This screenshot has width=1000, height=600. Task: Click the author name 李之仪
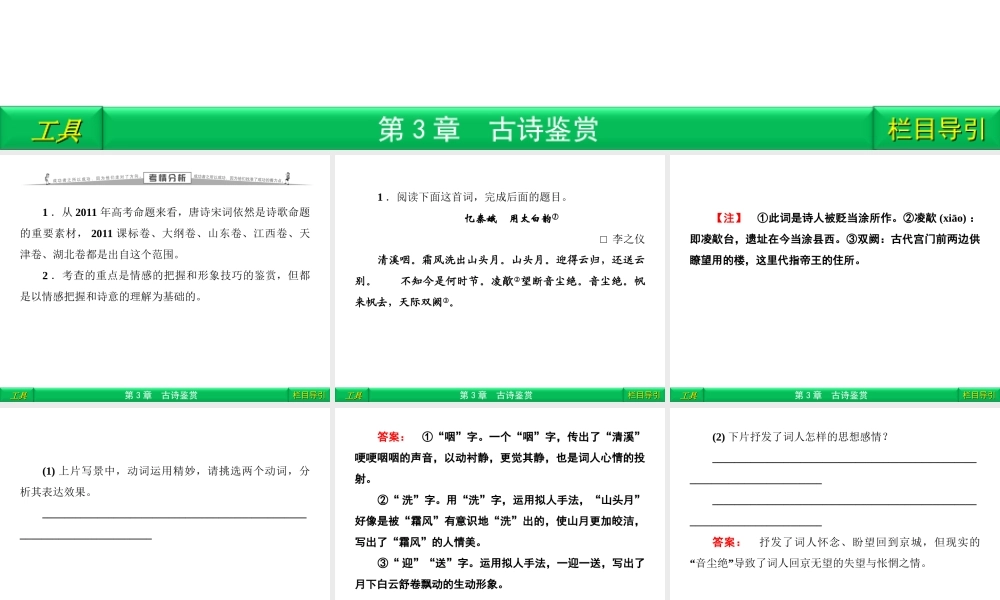(x=628, y=239)
